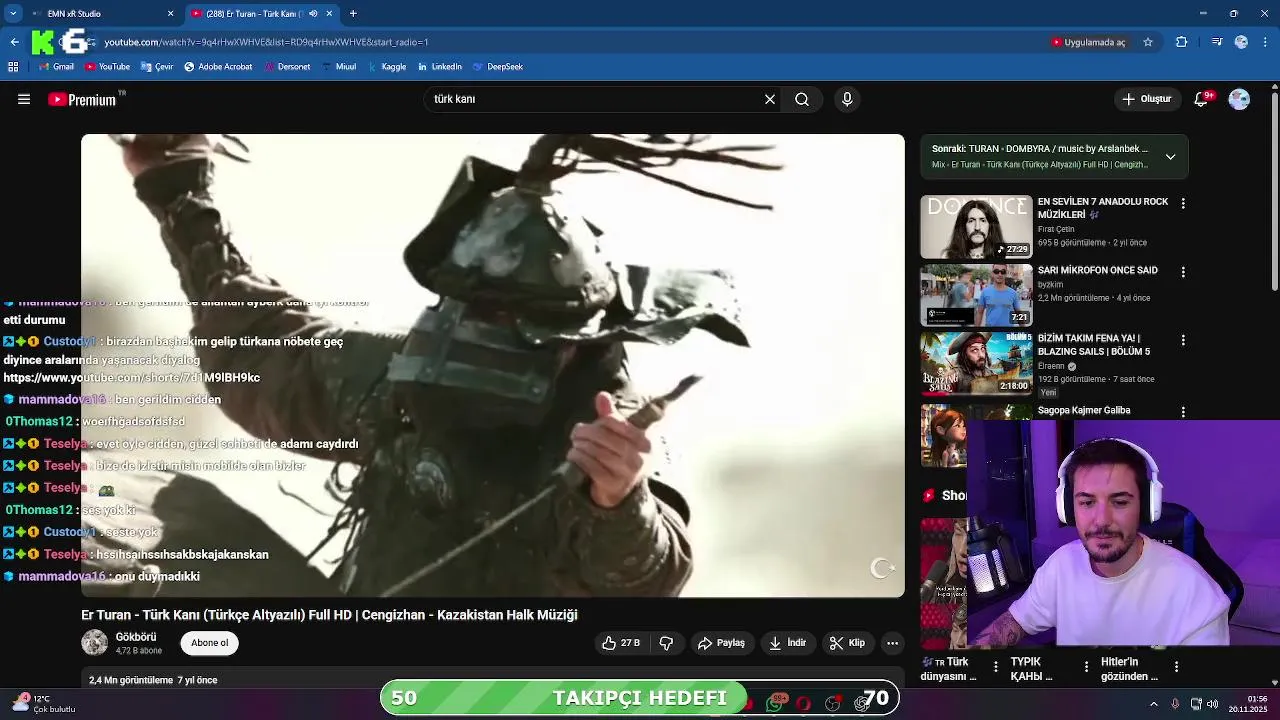
Task: Share the video via Paylaş
Action: click(x=721, y=643)
